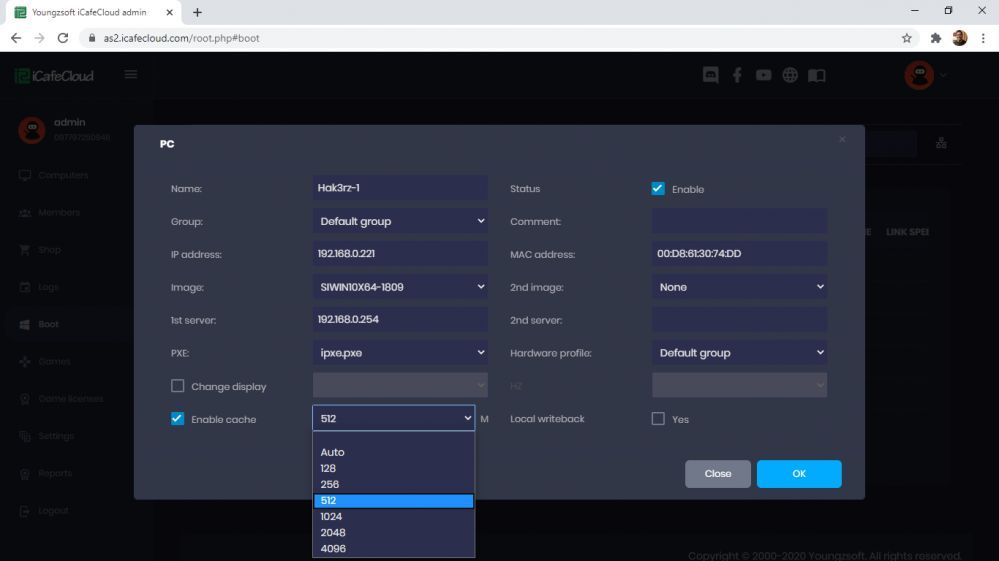Image resolution: width=999 pixels, height=561 pixels.
Task: Open the Group dropdown
Action: pyautogui.click(x=400, y=221)
